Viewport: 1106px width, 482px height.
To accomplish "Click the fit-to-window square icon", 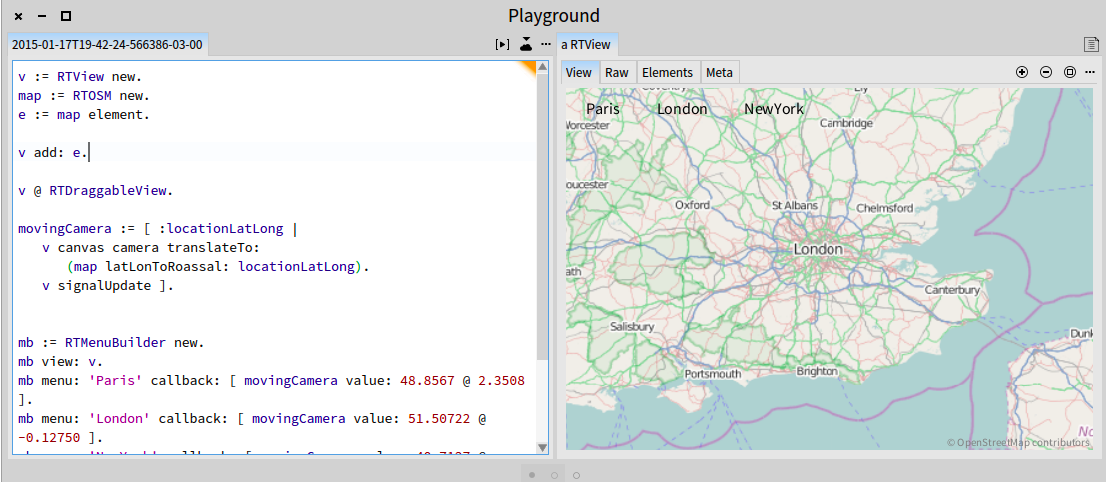I will click(x=1070, y=72).
